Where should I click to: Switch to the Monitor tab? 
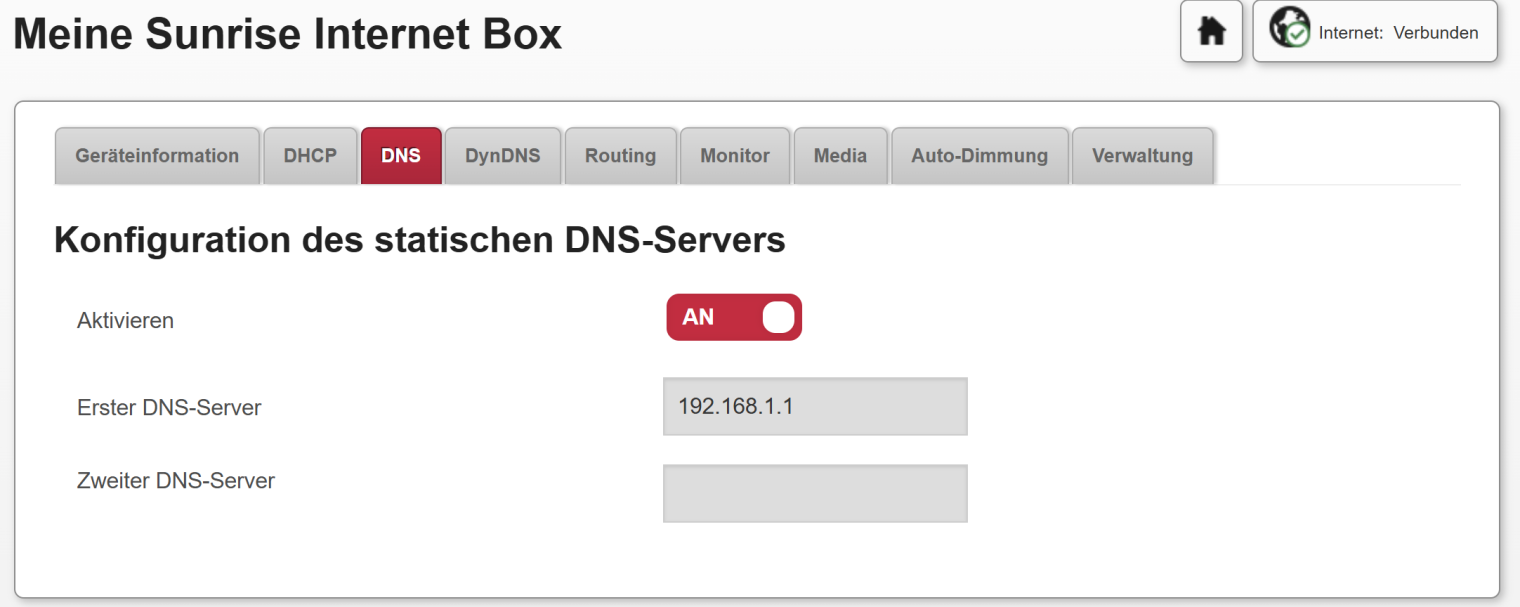pos(735,156)
